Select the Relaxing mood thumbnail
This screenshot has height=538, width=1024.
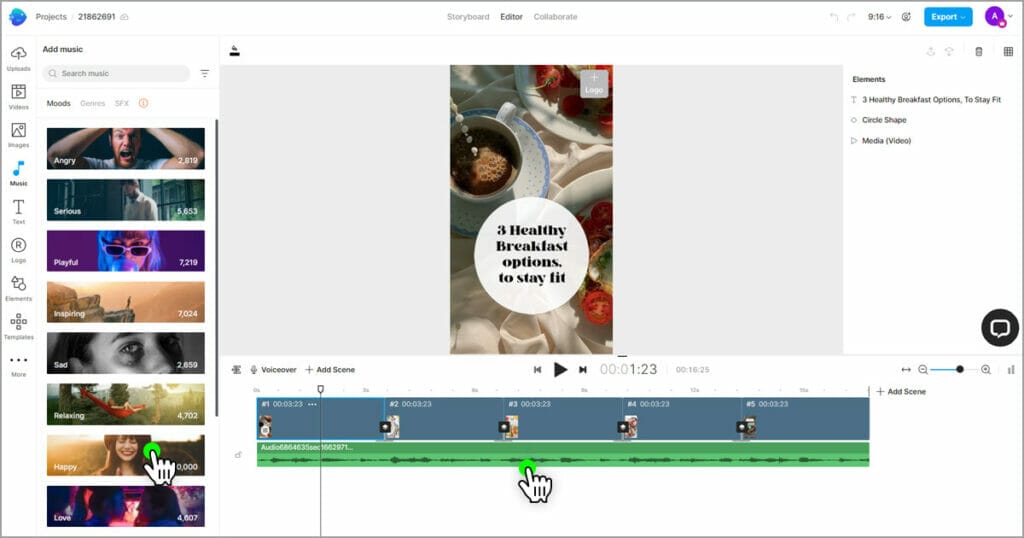[x=125, y=404]
